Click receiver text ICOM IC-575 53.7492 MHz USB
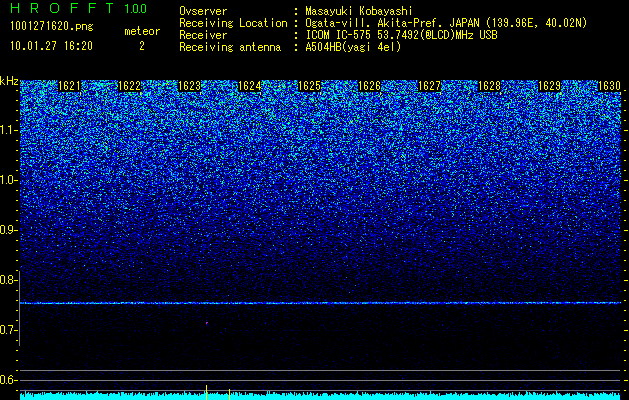The image size is (629, 400). point(401,35)
